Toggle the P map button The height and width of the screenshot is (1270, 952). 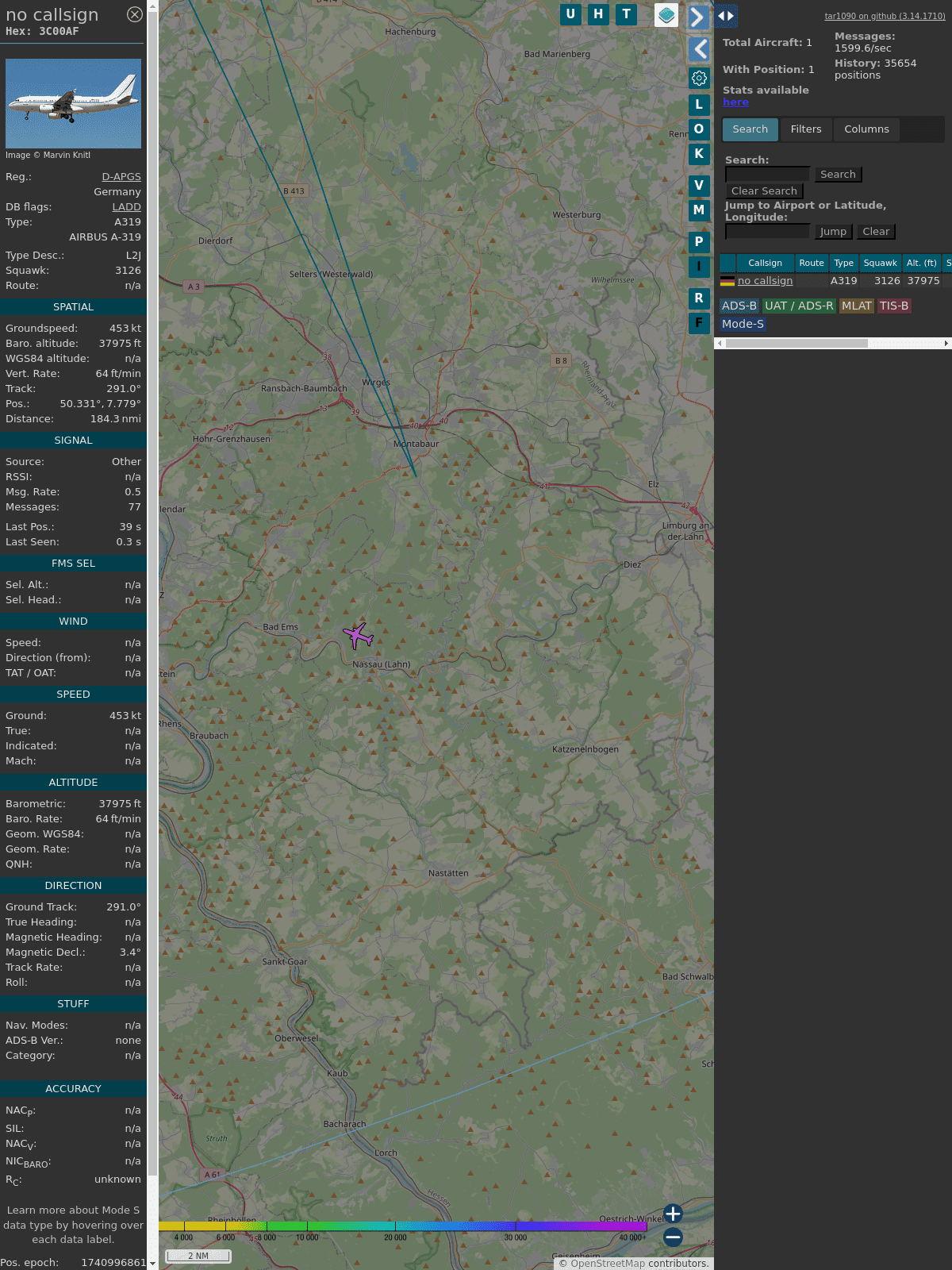pyautogui.click(x=699, y=241)
